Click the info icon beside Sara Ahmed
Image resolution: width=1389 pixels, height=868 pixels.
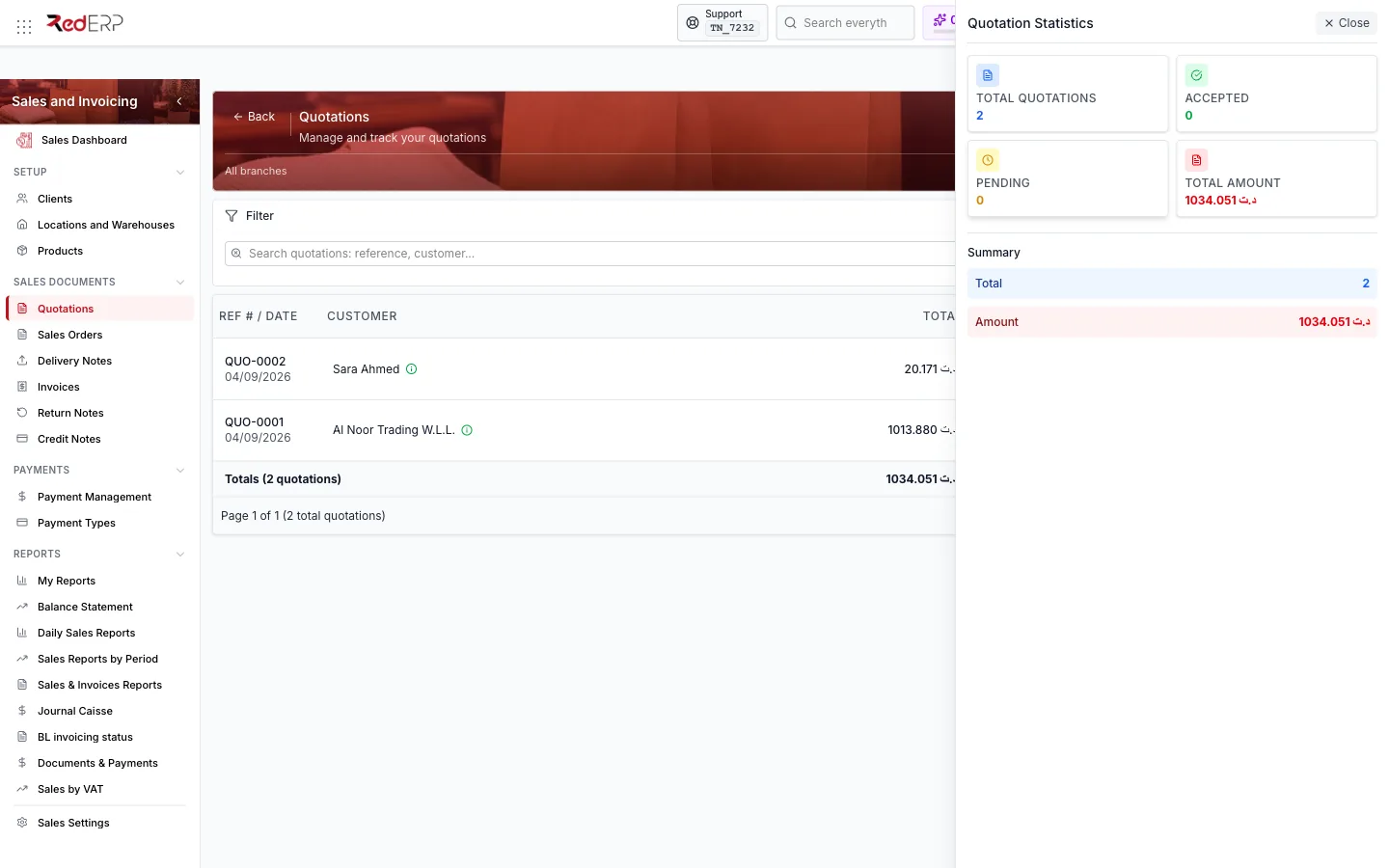pyautogui.click(x=412, y=369)
